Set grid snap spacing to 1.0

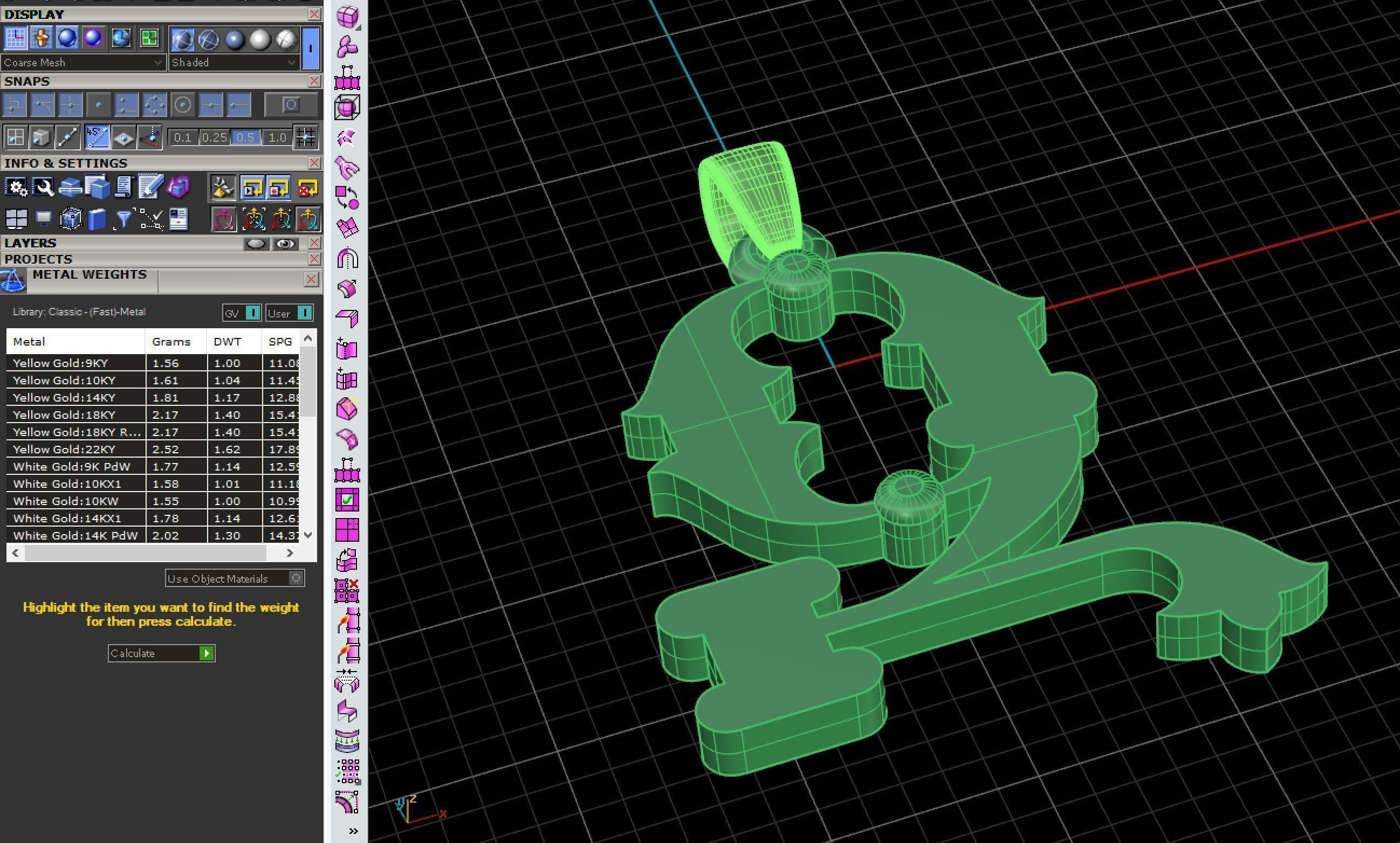(x=277, y=137)
